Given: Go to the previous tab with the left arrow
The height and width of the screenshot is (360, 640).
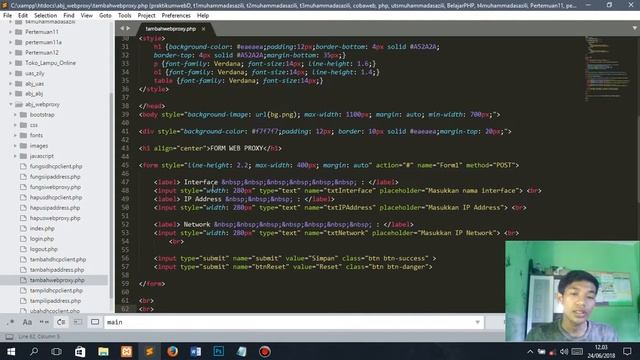Looking at the screenshot, I should pyautogui.click(x=122, y=28).
